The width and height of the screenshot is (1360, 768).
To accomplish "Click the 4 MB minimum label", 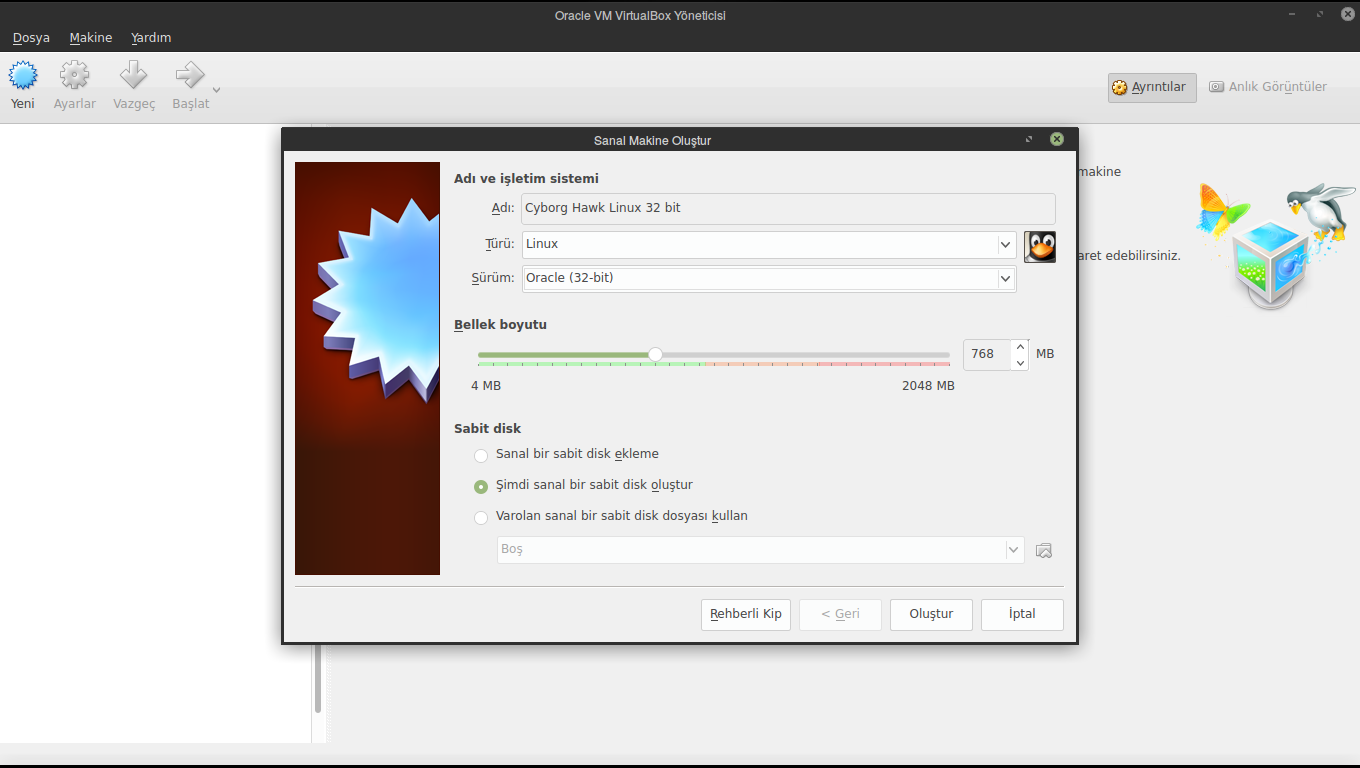I will pos(486,386).
